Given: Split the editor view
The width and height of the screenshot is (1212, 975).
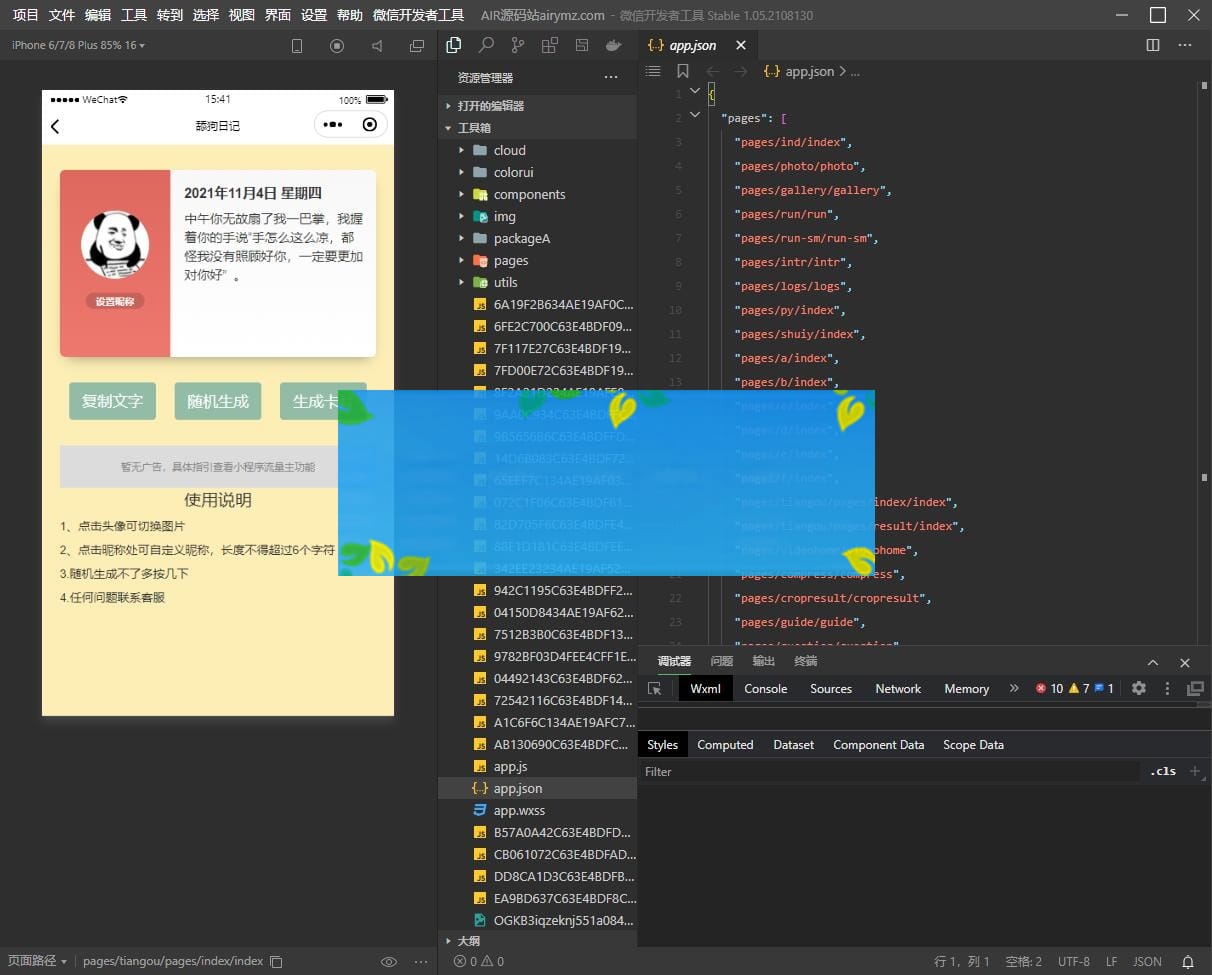Looking at the screenshot, I should click(x=1153, y=45).
